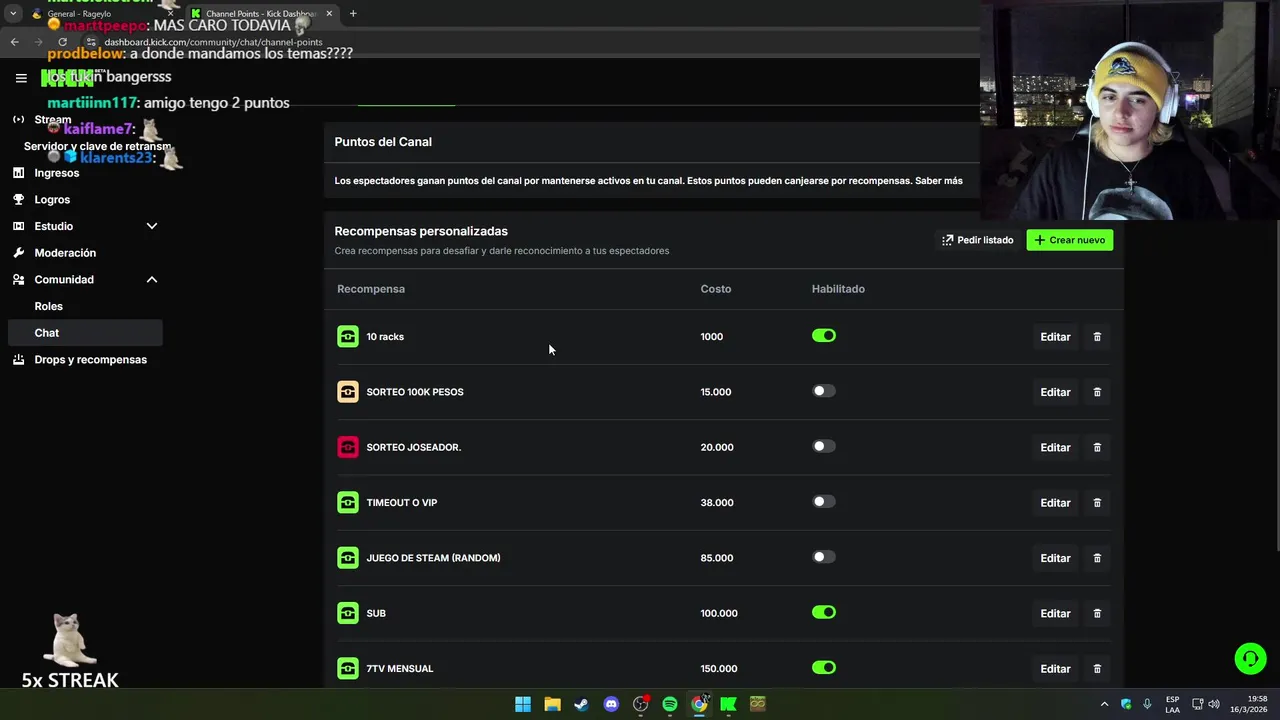Delete the 10 racks reward
Screen dimensions: 1280x720
1097,337
